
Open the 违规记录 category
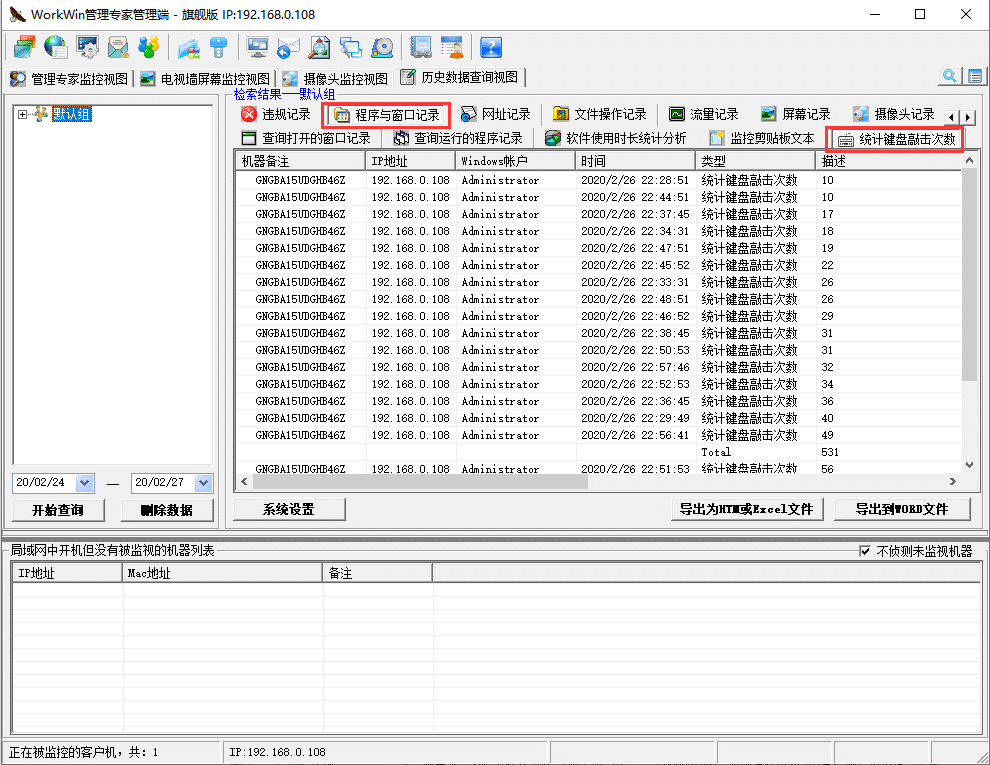(276, 114)
